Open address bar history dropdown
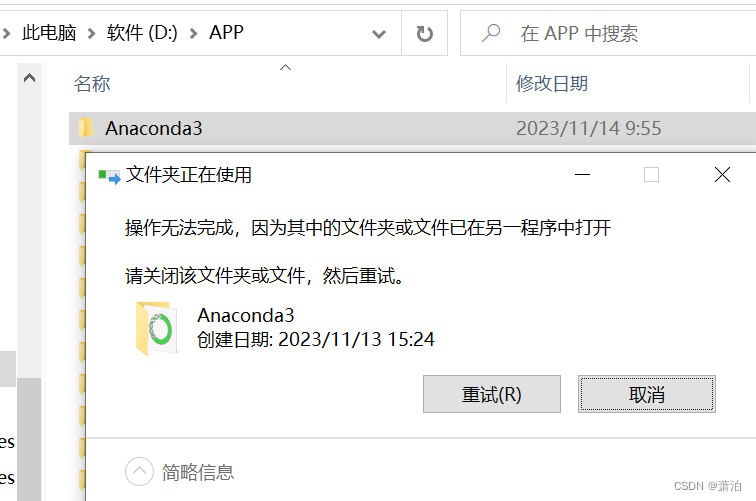The height and width of the screenshot is (501, 756). coord(379,34)
